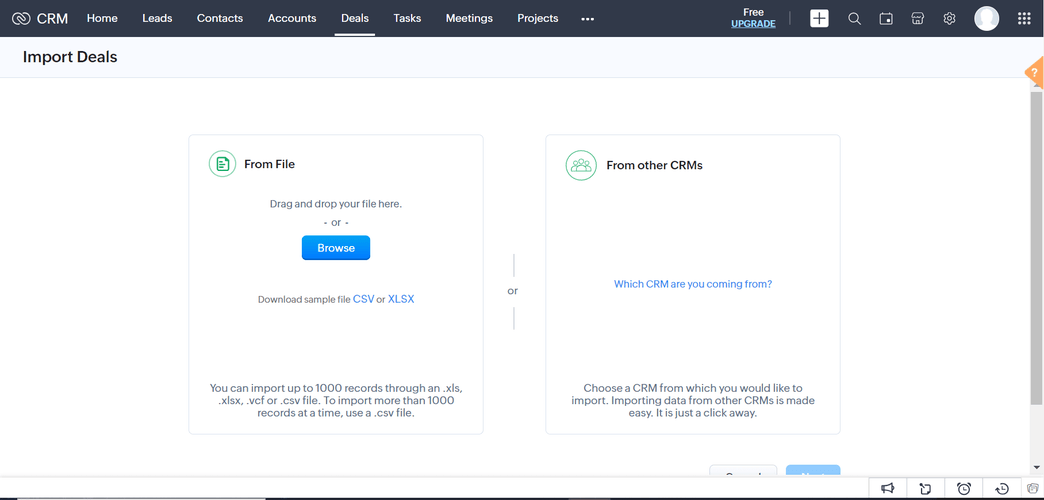Open the search magnifier icon
The height and width of the screenshot is (500, 1044).
[854, 19]
